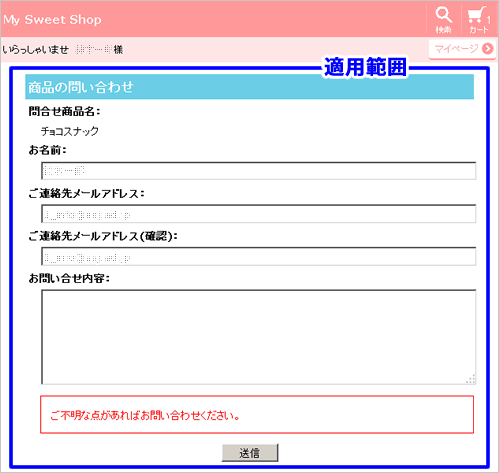The image size is (499, 473).
Task: Click the My Sweet Shop logo
Action: tap(52, 20)
